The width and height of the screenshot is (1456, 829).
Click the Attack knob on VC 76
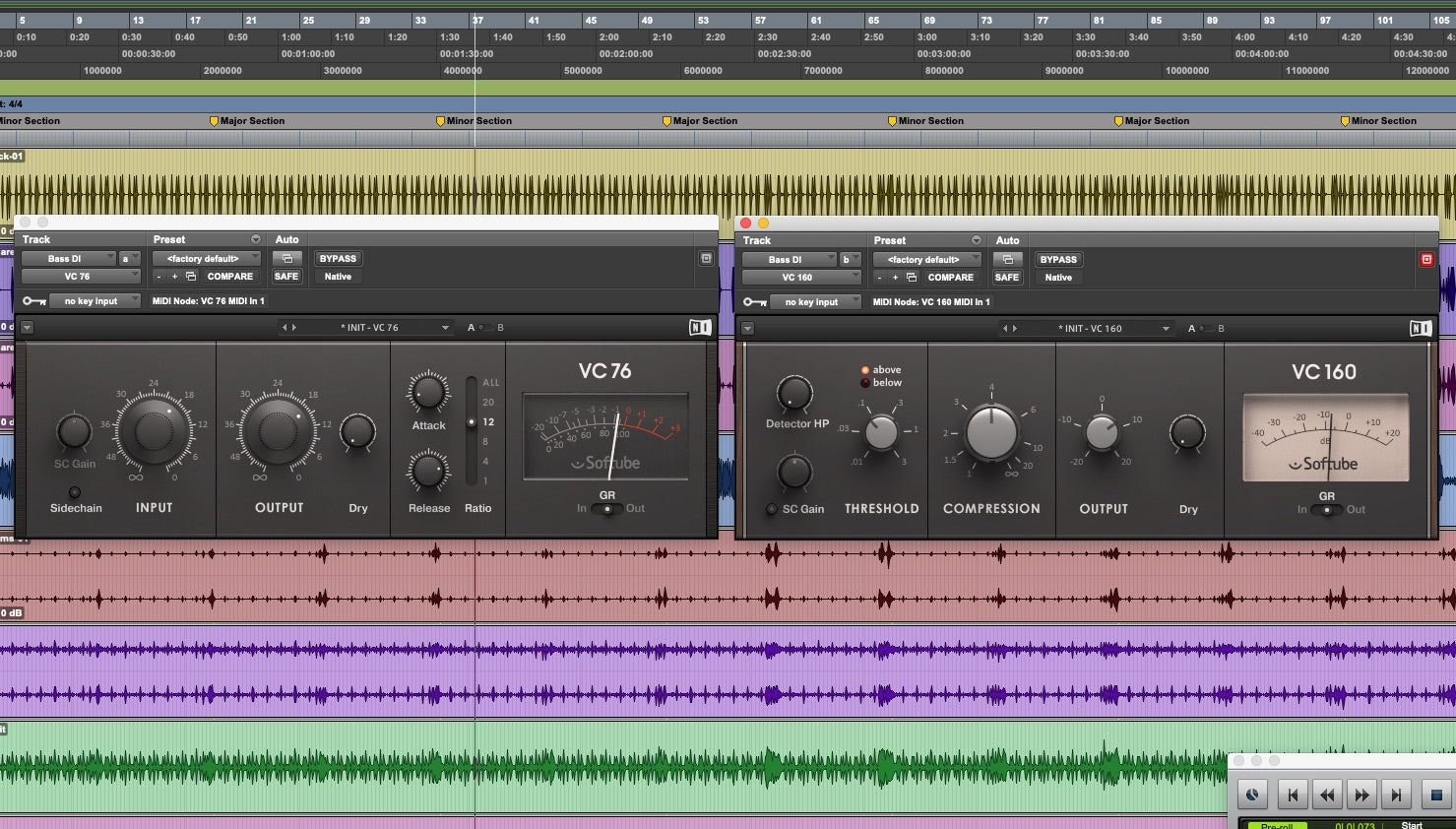tap(428, 393)
